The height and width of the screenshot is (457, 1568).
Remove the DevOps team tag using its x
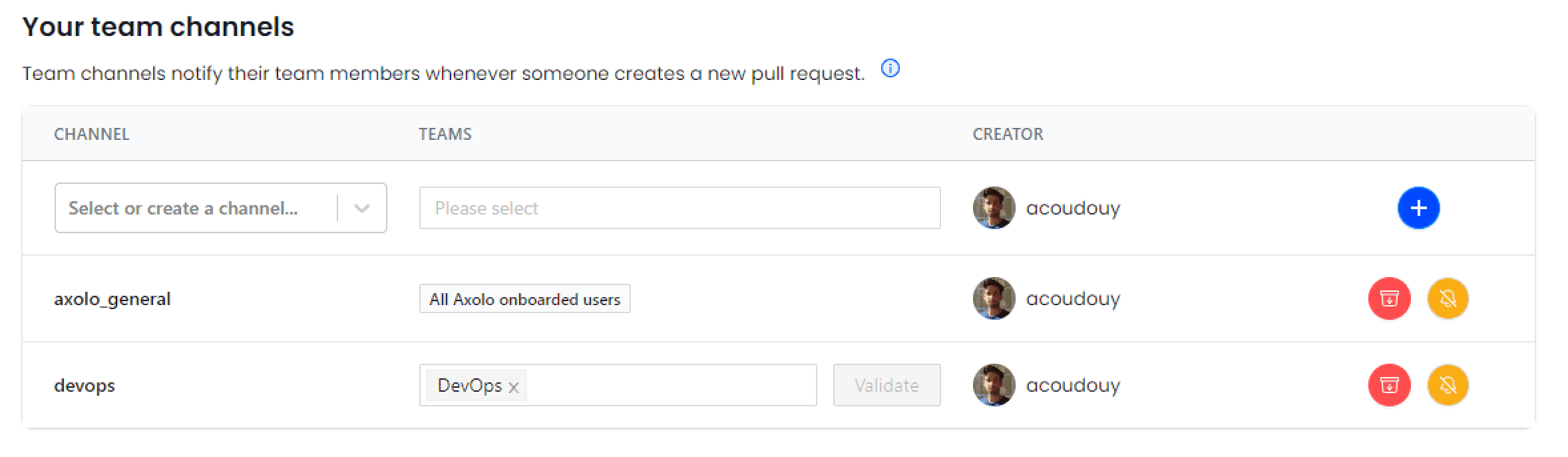pos(513,387)
